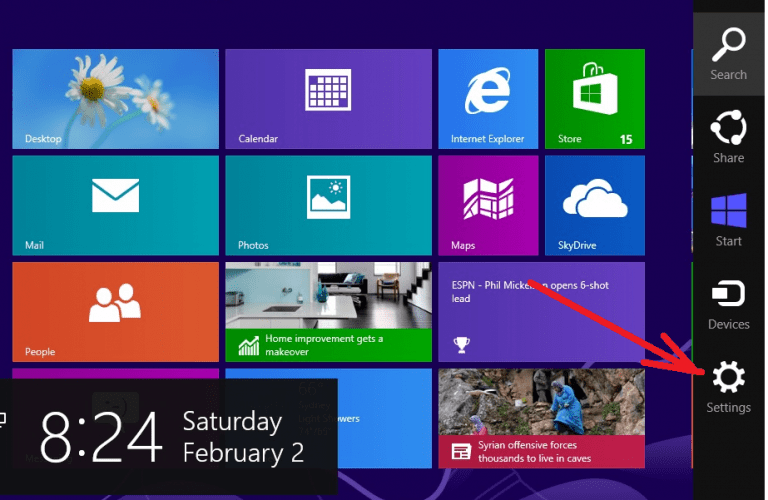This screenshot has width=768, height=500.
Task: Click the Saturday February 2 date text
Action: (x=243, y=437)
